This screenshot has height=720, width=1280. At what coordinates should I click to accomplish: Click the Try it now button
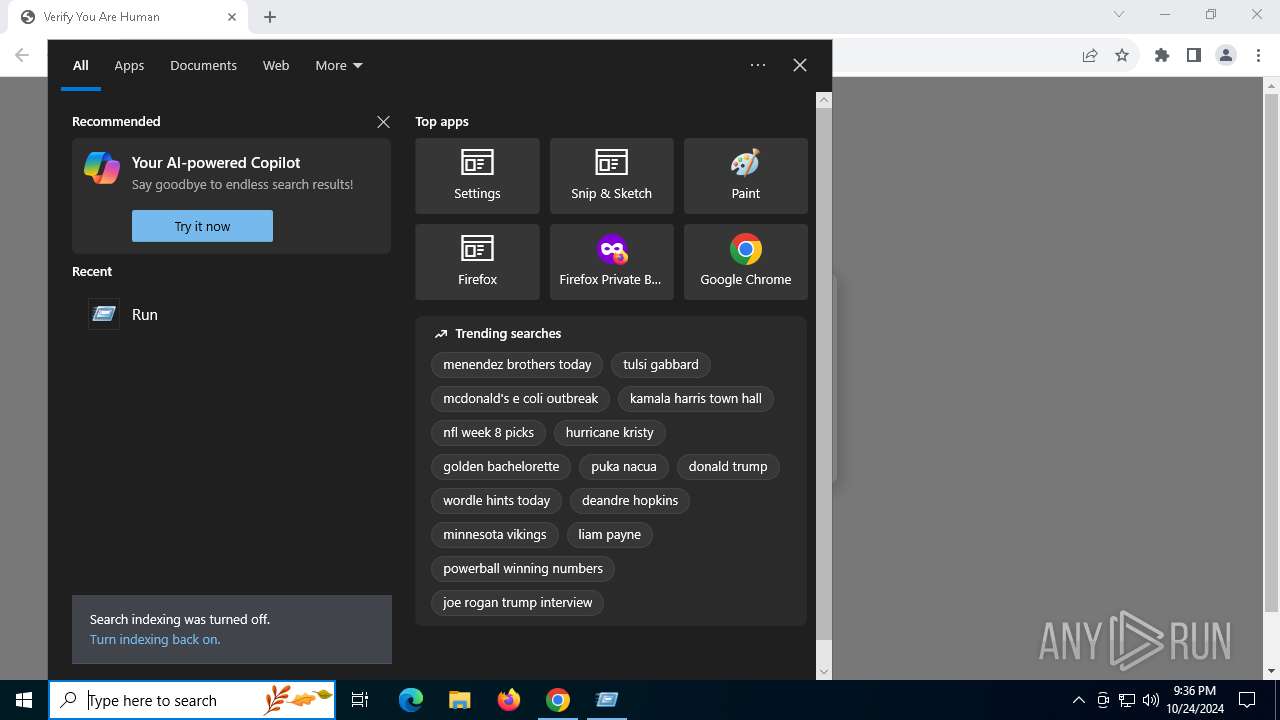coord(202,226)
